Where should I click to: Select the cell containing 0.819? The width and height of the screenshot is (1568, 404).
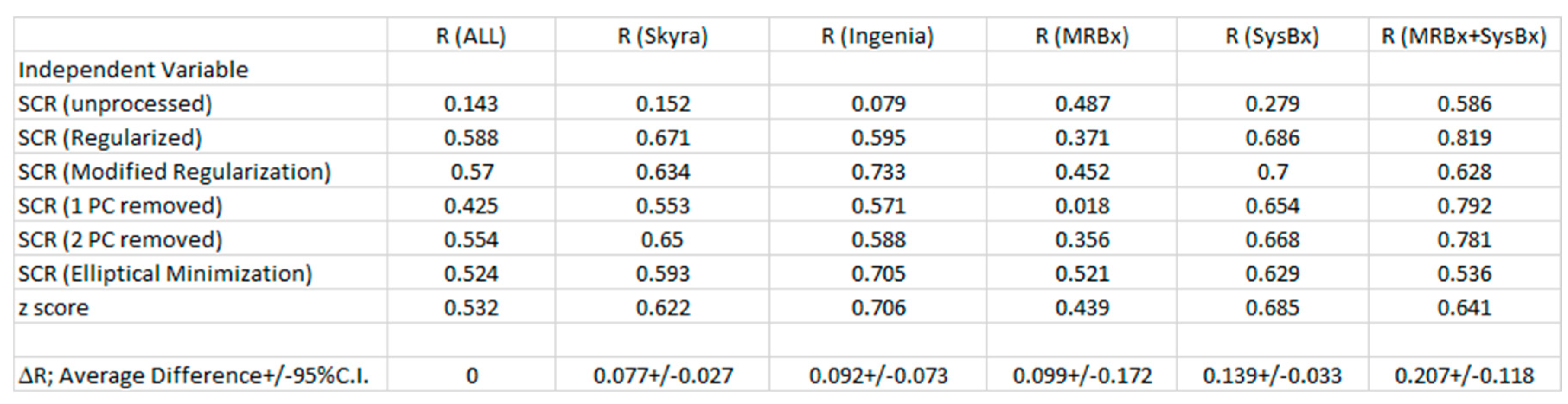pos(1464,138)
